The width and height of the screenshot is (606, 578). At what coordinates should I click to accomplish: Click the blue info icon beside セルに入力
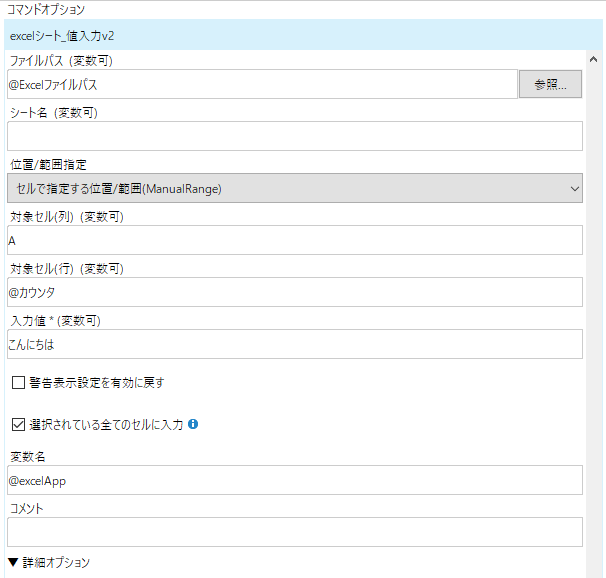tap(193, 424)
